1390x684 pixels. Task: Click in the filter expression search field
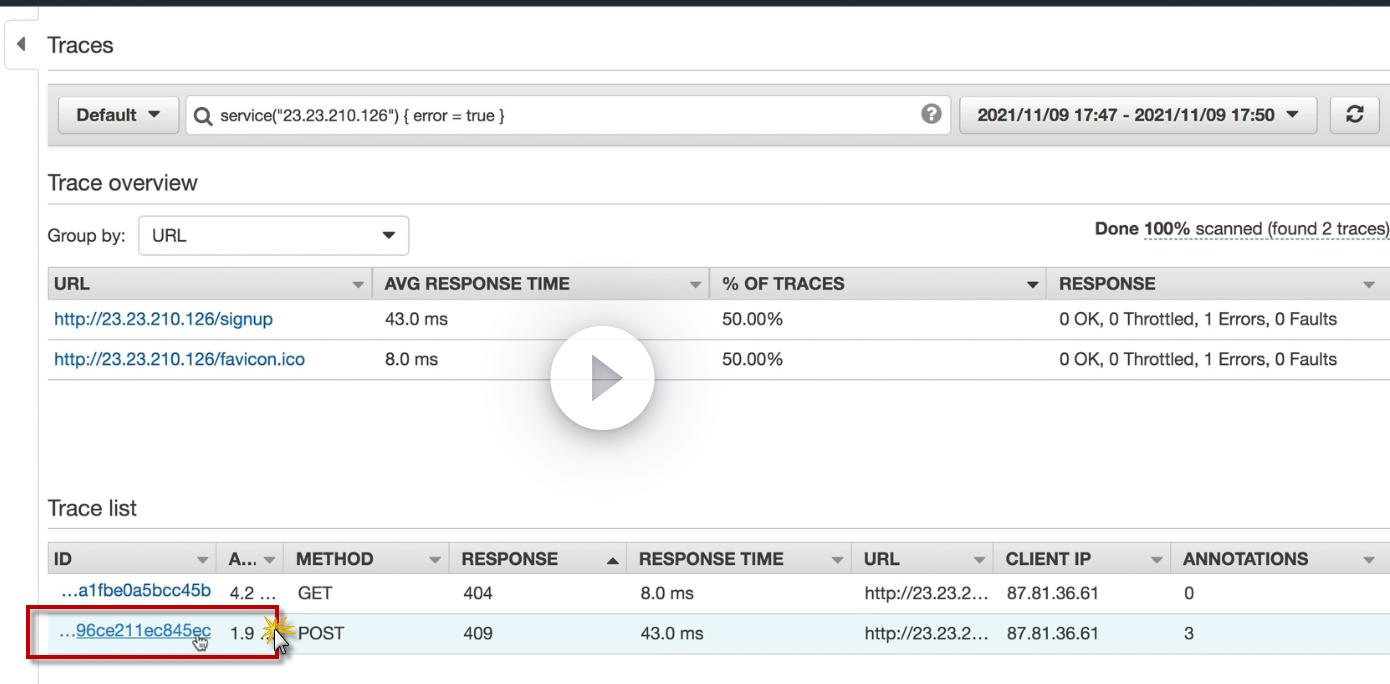(560, 115)
